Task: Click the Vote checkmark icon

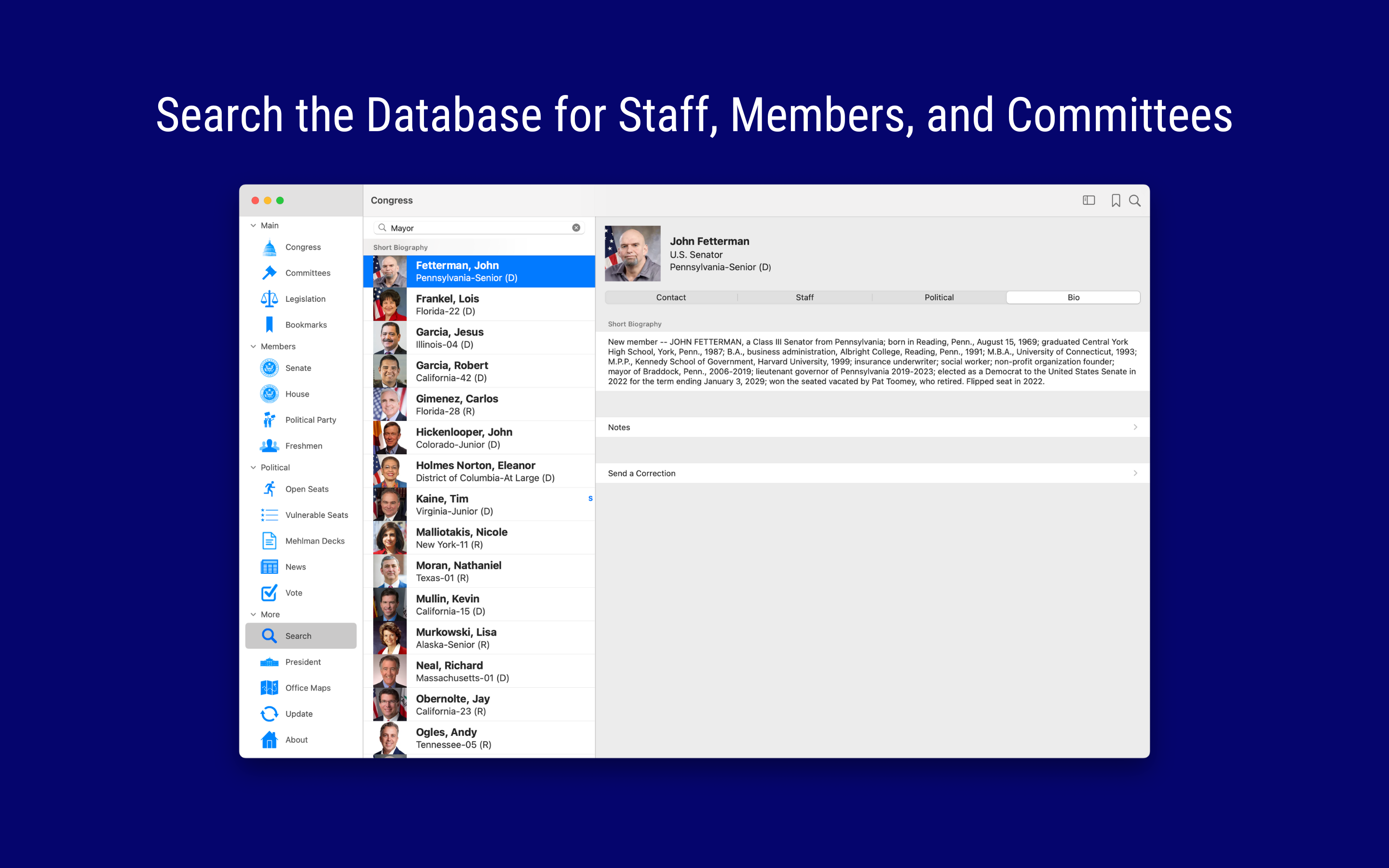Action: pyautogui.click(x=269, y=593)
